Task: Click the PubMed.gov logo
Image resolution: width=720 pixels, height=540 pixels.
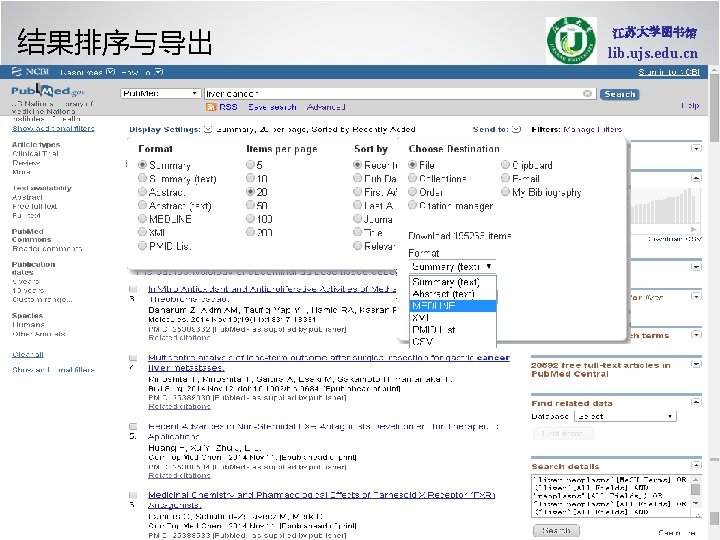Action: coord(48,91)
